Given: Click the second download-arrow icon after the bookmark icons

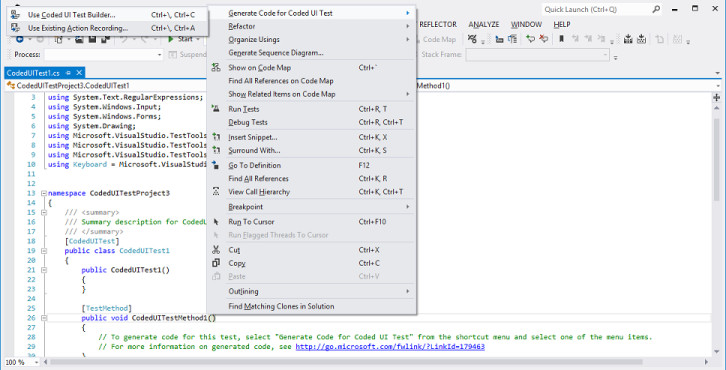Looking at the screenshot, I should (x=641, y=39).
